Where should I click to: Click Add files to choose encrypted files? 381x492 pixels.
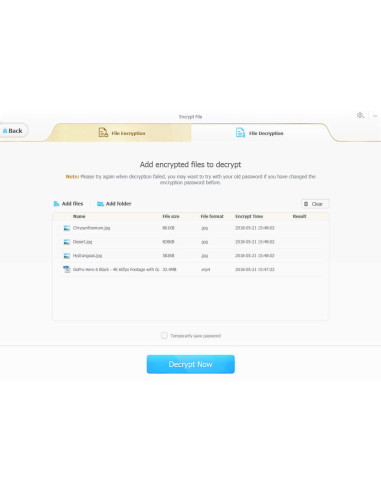click(68, 204)
